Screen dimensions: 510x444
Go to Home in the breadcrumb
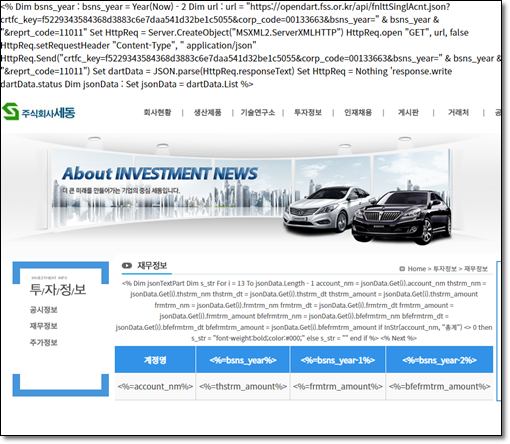pos(417,269)
